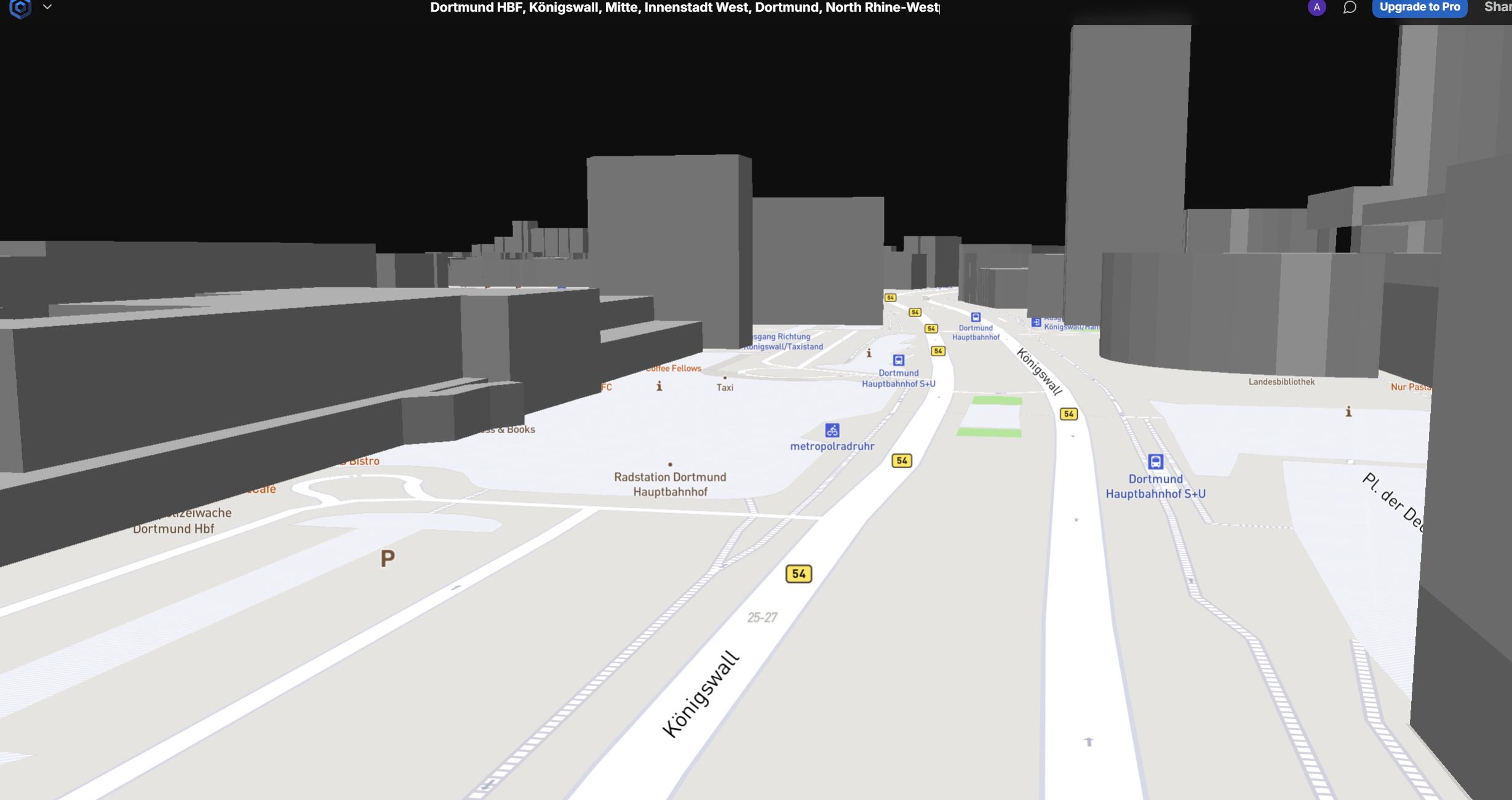The image size is (1512, 800).
Task: Expand the chevron menu beside the logo
Action: [x=47, y=7]
